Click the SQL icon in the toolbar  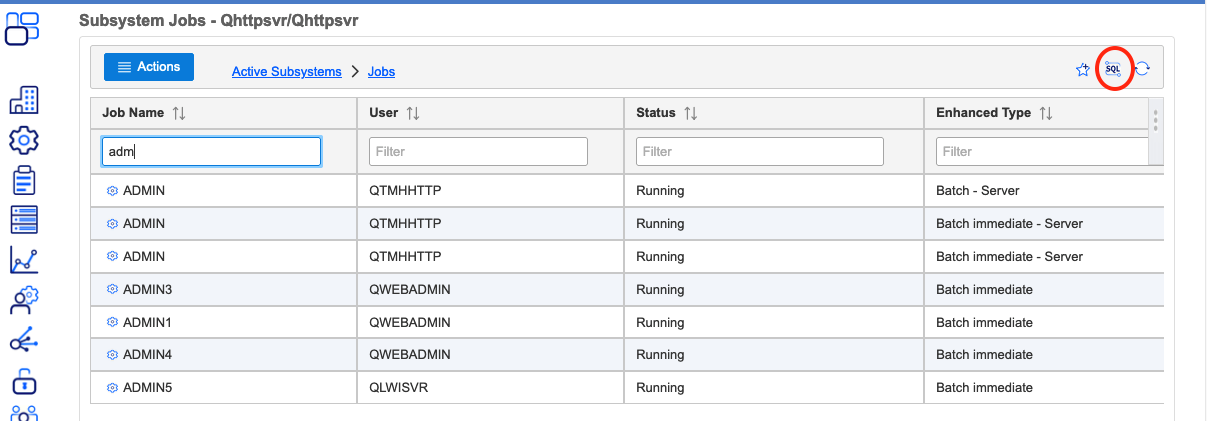1112,69
